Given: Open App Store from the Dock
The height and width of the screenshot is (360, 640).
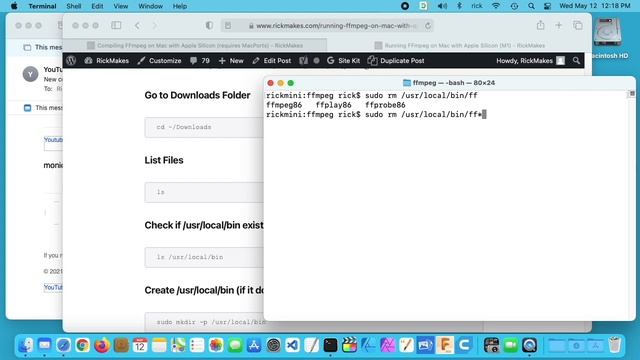Looking at the screenshot, I should (x=254, y=345).
